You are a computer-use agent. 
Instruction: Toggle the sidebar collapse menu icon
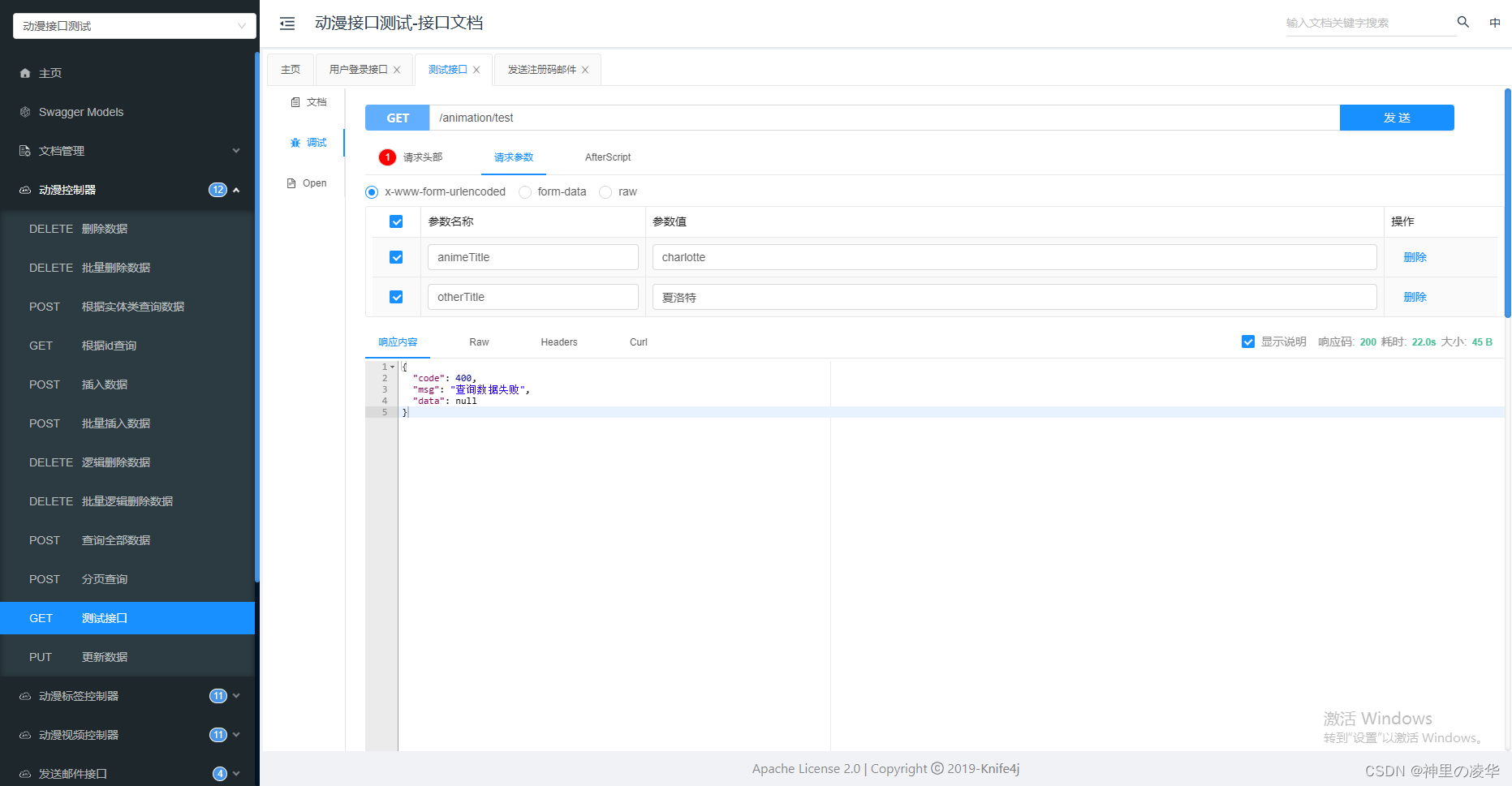tap(287, 24)
